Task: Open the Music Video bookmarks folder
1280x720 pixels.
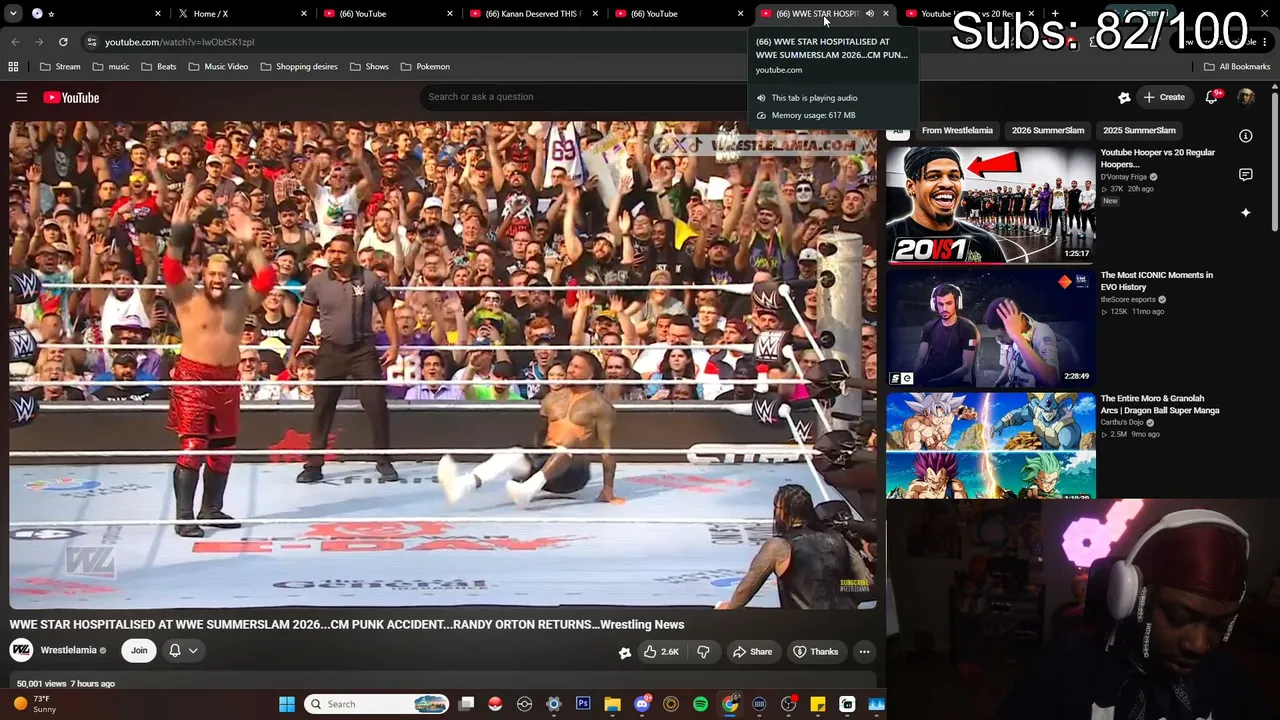Action: [218, 67]
